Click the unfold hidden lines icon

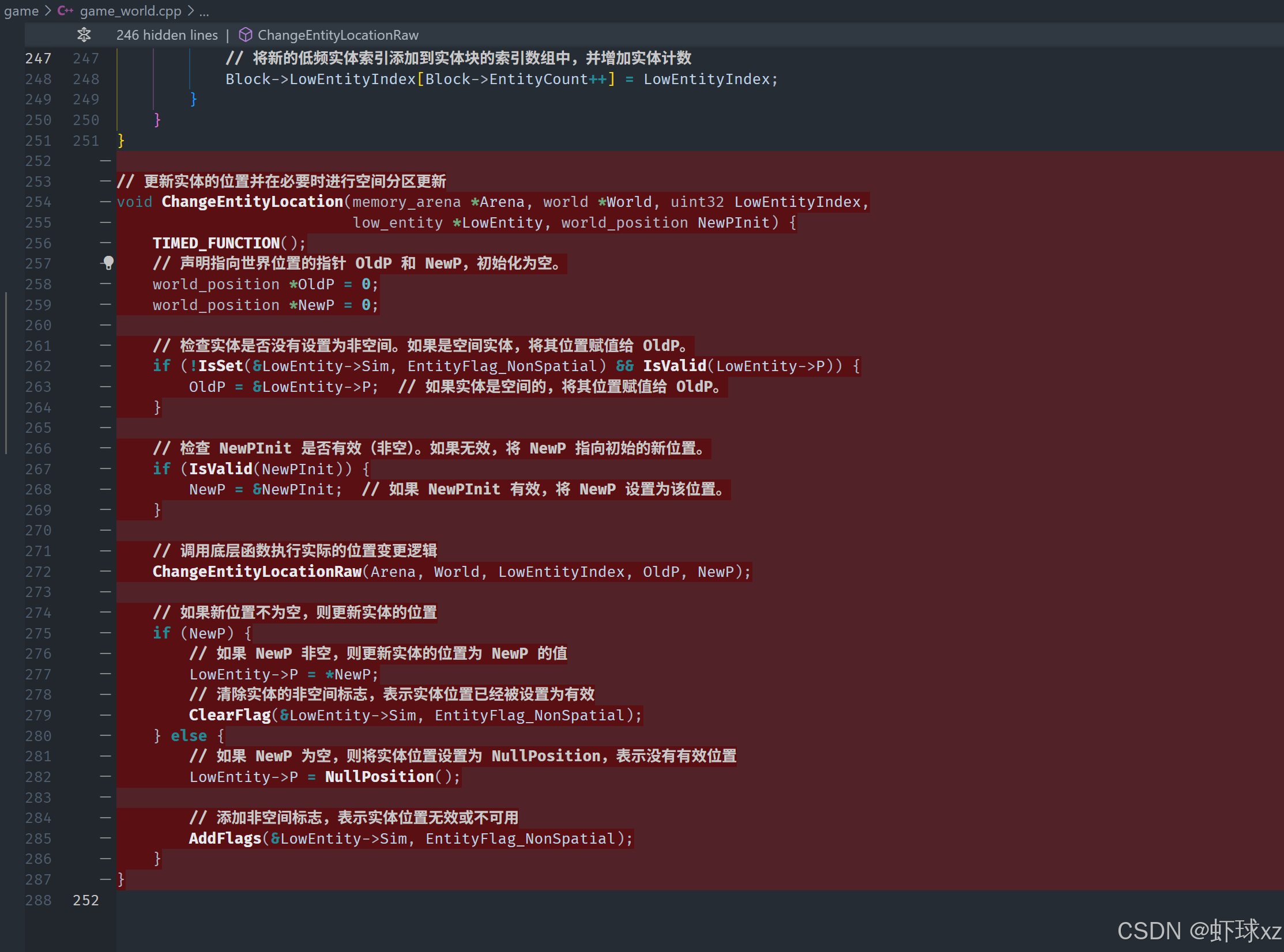point(84,35)
